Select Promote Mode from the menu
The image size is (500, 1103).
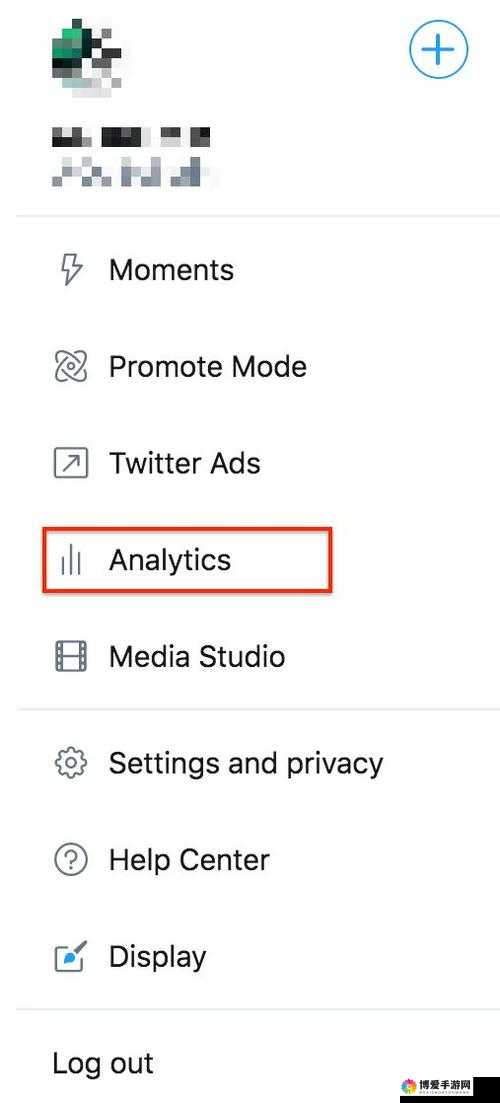click(x=207, y=366)
